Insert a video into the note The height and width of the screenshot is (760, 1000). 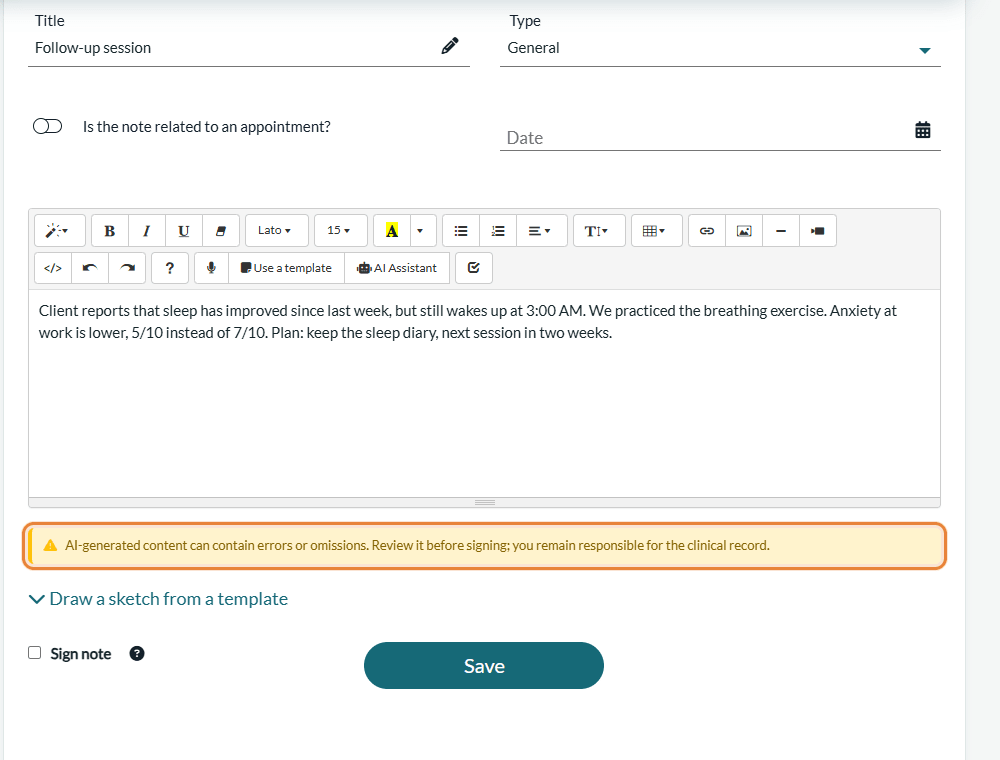[x=818, y=231]
